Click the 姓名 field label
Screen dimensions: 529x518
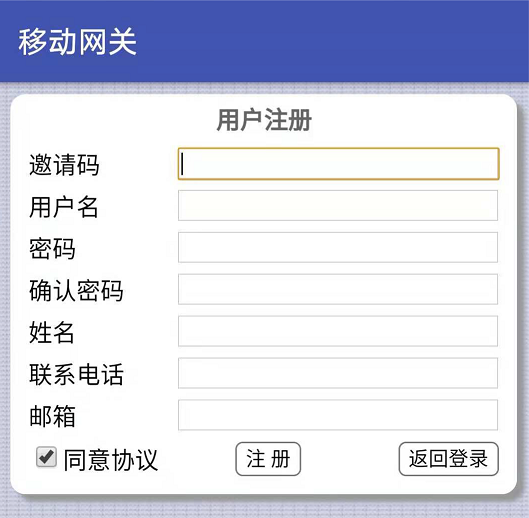(x=52, y=332)
